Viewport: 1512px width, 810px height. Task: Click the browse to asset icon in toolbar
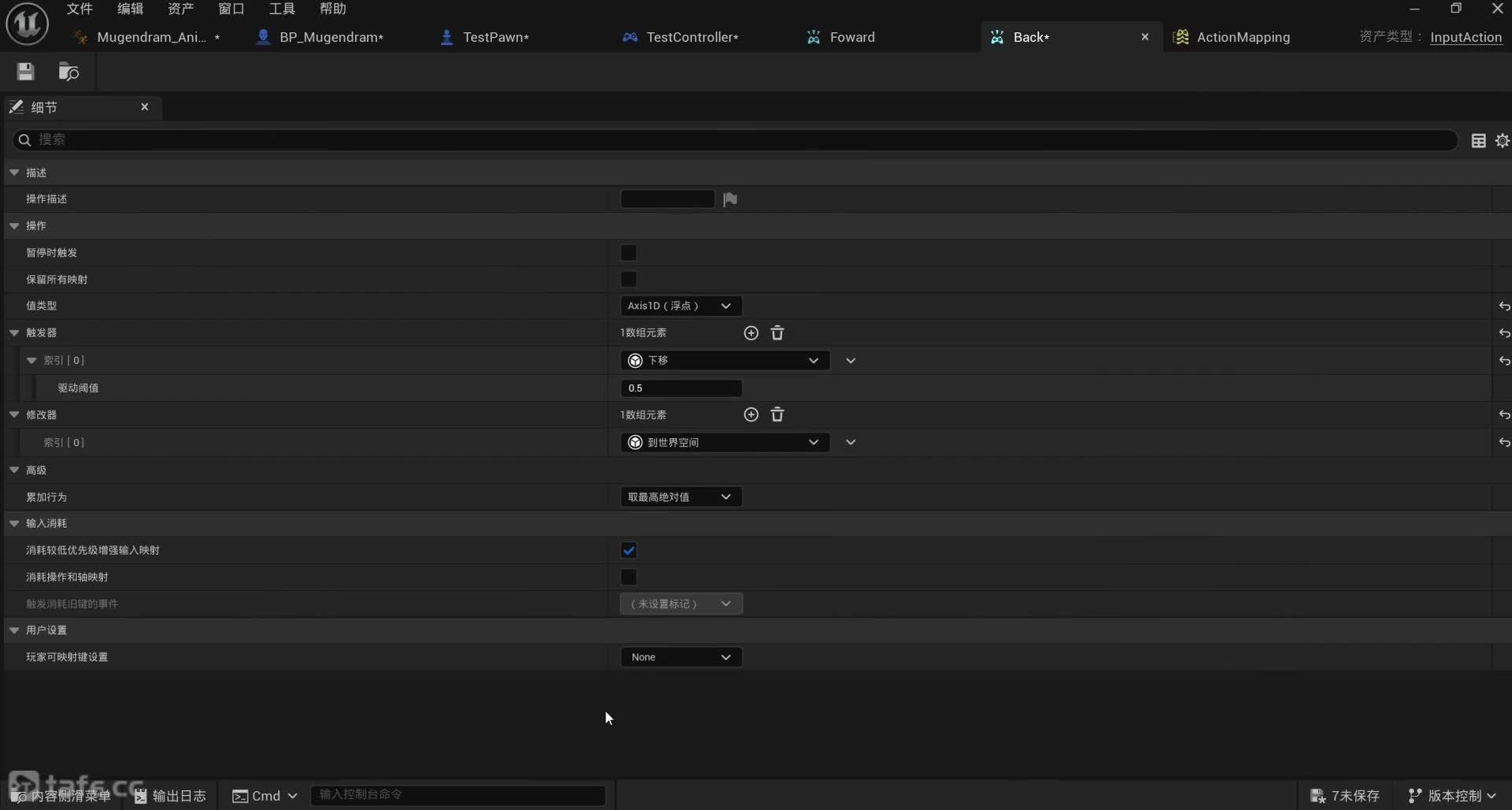69,72
